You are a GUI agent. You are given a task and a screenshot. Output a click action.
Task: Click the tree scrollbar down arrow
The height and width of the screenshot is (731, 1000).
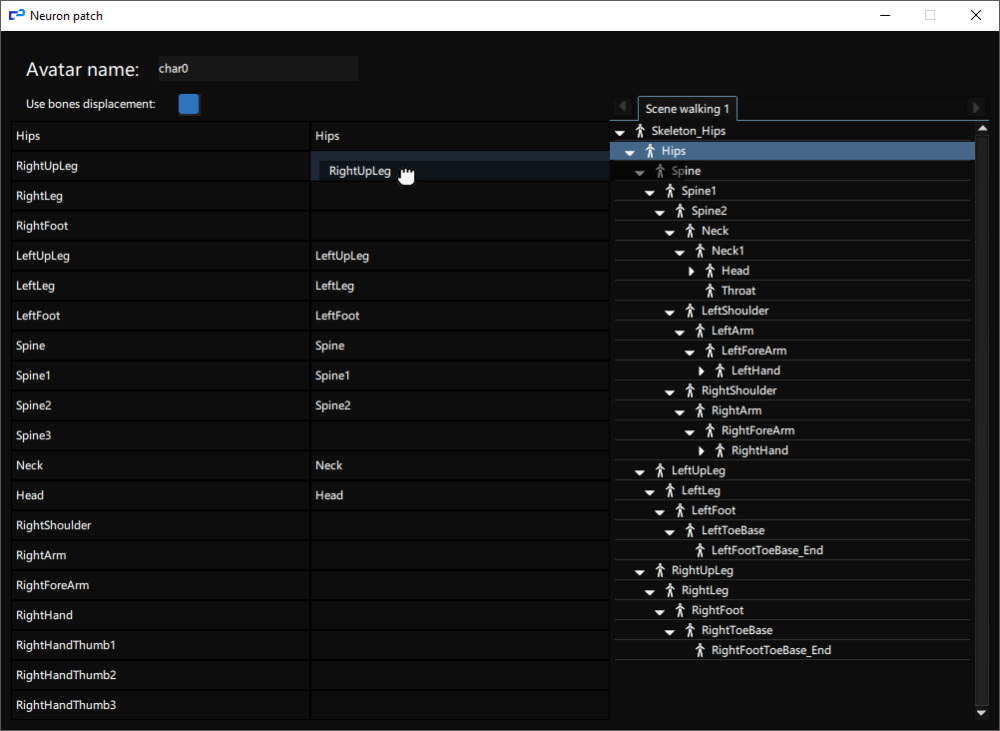click(982, 713)
